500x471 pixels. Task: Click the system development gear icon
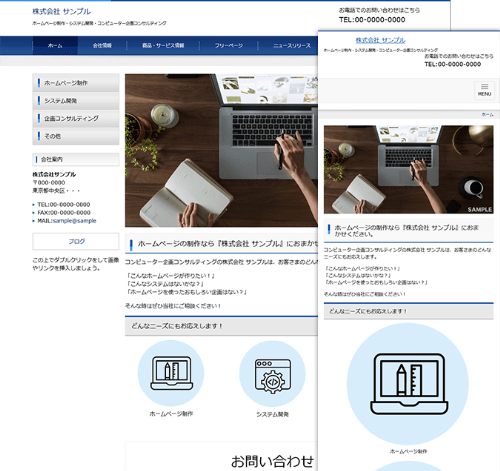click(x=272, y=373)
